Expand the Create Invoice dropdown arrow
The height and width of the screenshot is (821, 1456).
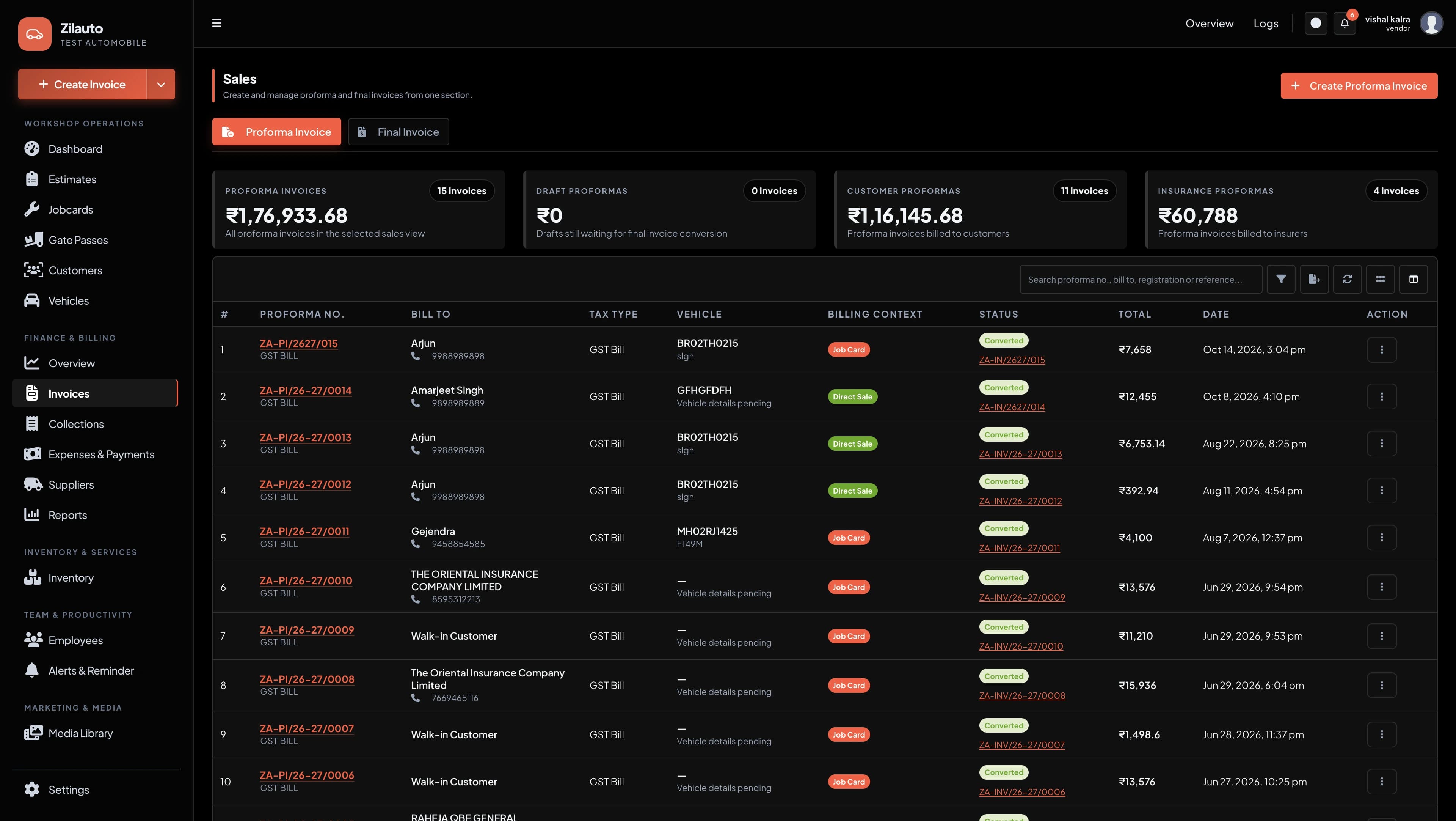coord(161,84)
